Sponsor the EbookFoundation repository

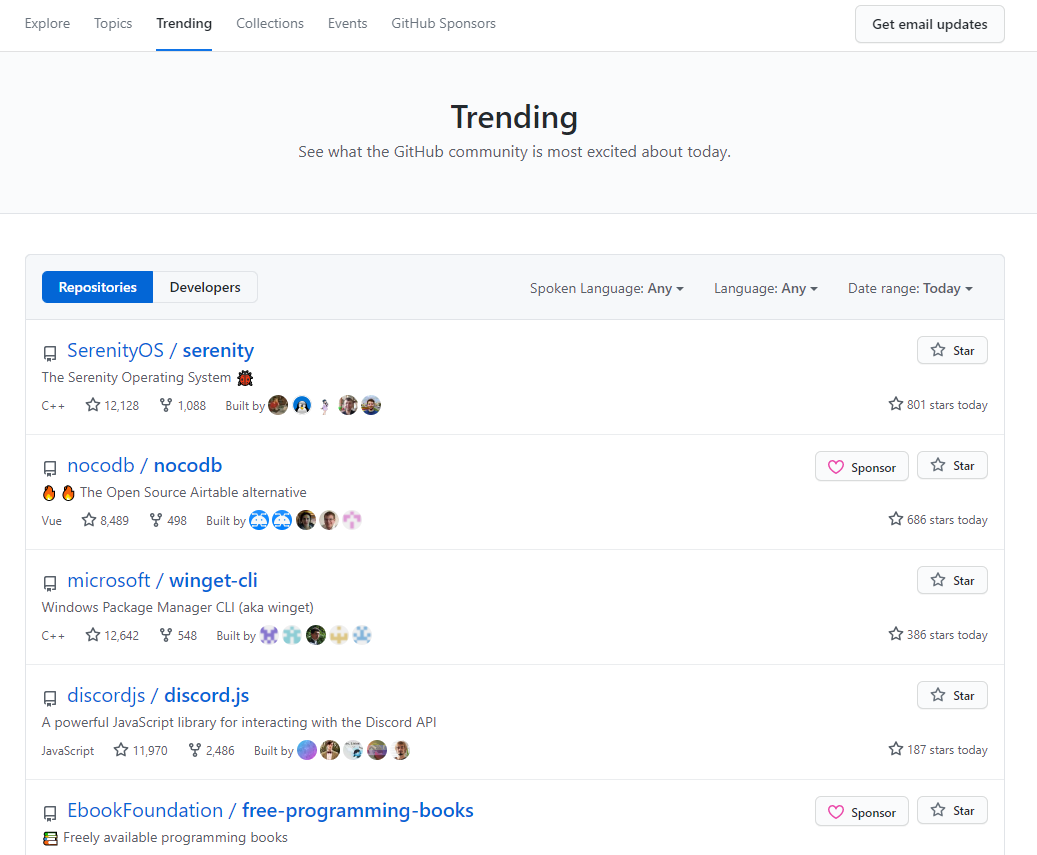(x=862, y=812)
